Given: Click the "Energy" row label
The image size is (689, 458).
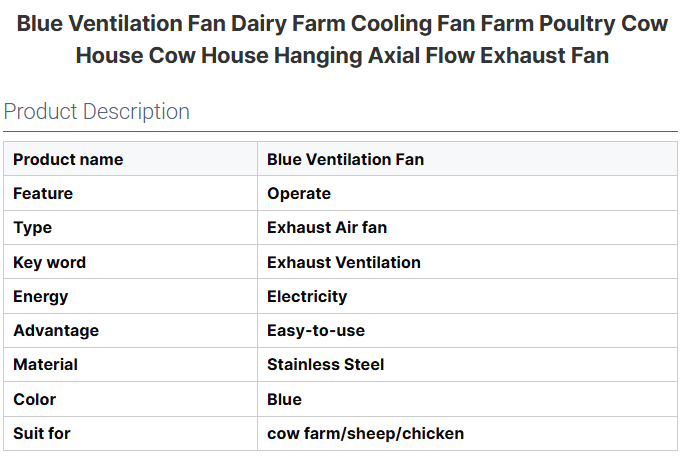Looking at the screenshot, I should 41,296.
